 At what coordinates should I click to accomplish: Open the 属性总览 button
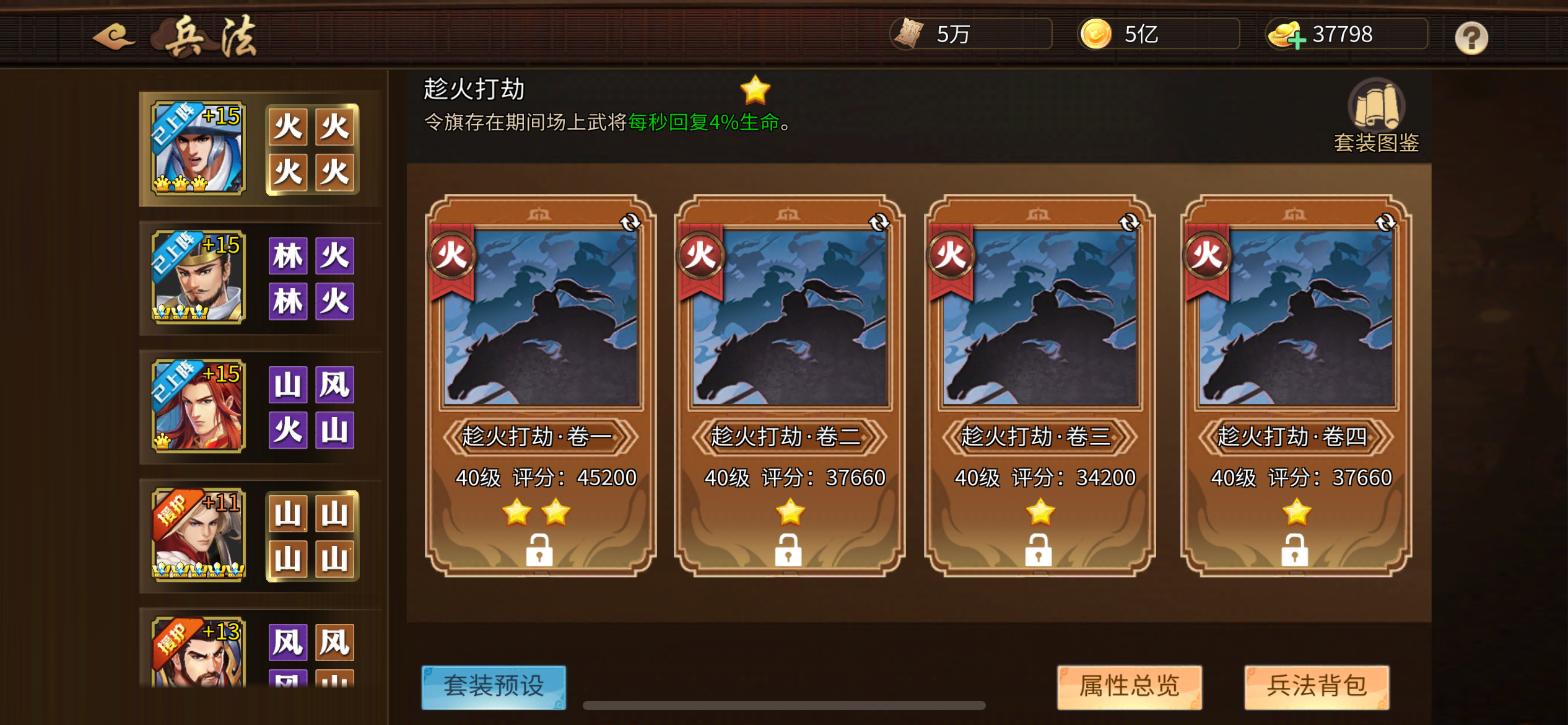pos(1129,687)
